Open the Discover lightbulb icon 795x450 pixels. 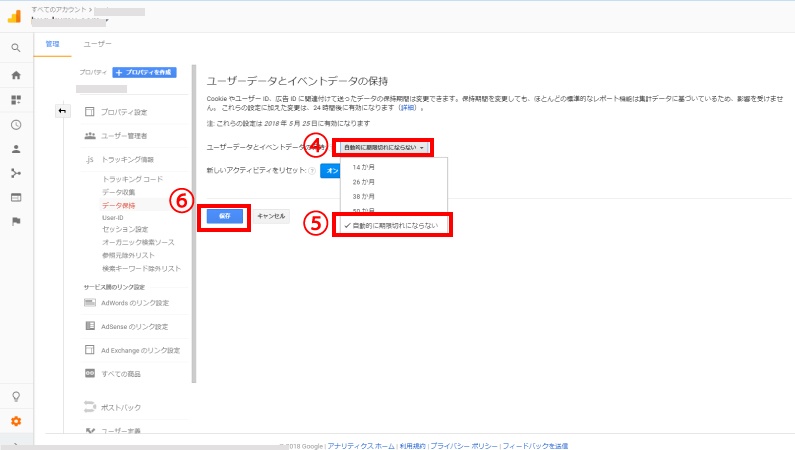(15, 396)
